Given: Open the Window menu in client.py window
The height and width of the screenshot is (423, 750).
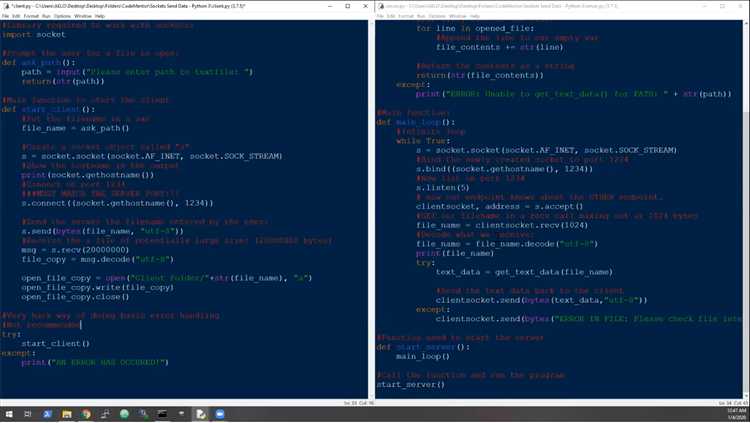Looking at the screenshot, I should coord(83,16).
